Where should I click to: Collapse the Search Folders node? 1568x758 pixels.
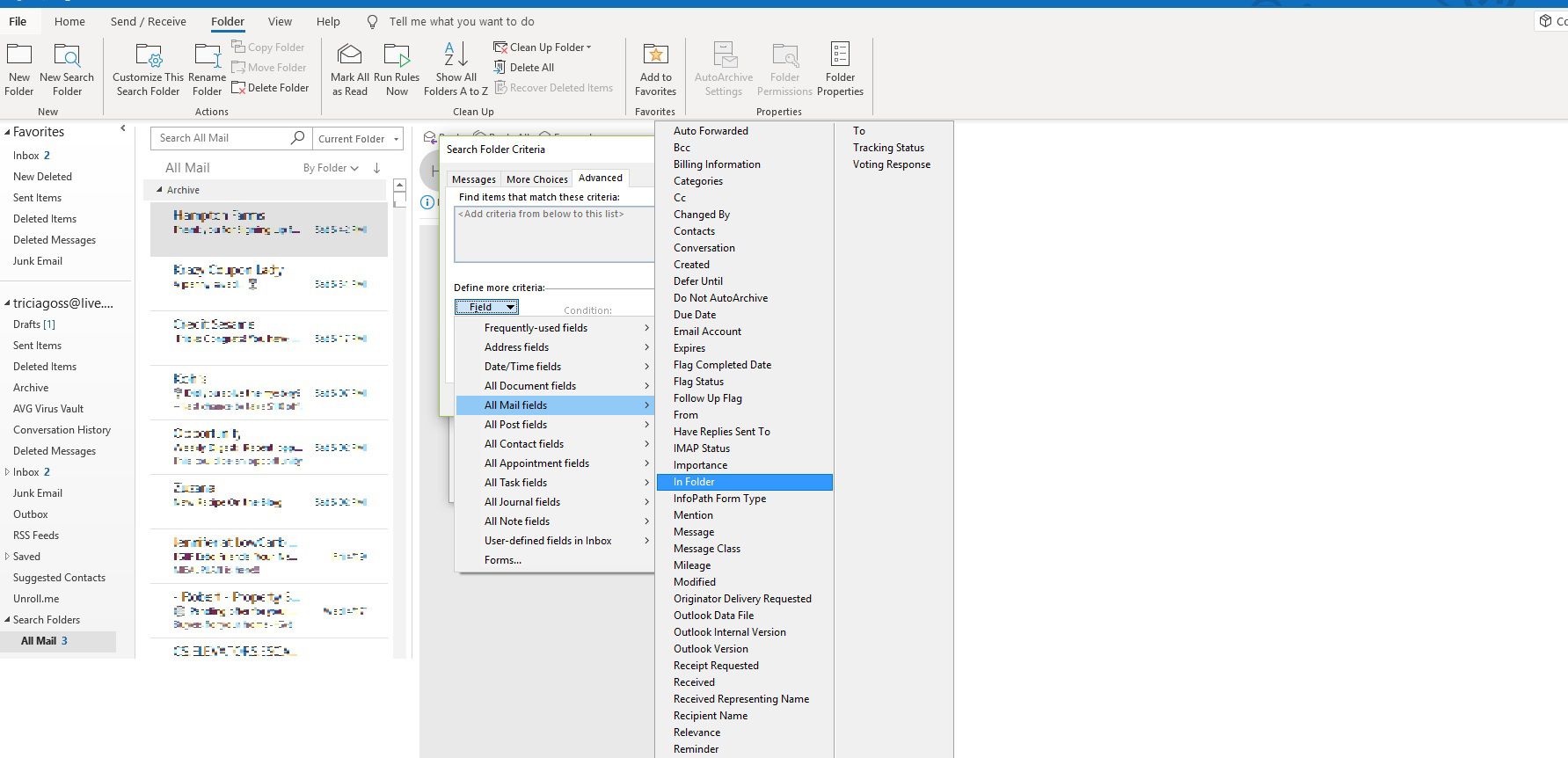7,620
